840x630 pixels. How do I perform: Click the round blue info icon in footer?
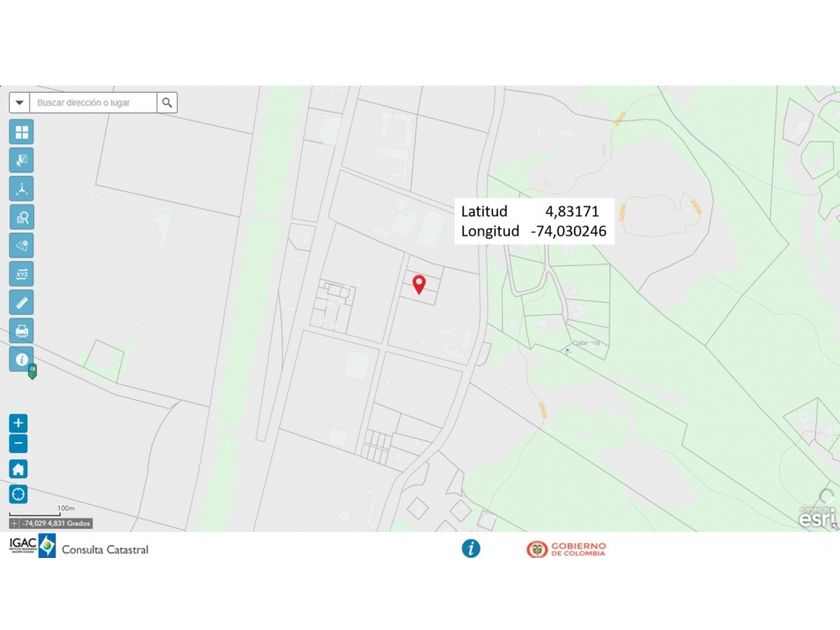[x=471, y=549]
